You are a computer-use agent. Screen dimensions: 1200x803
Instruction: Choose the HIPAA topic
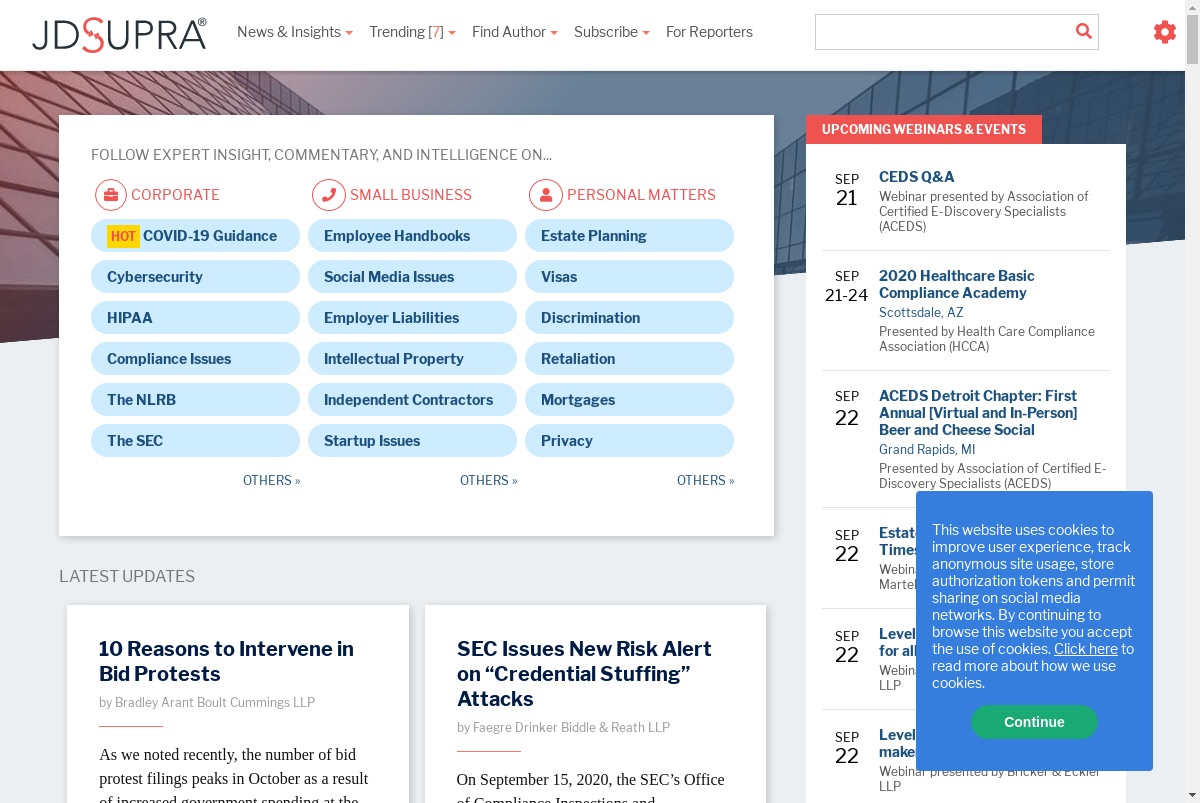click(x=195, y=318)
